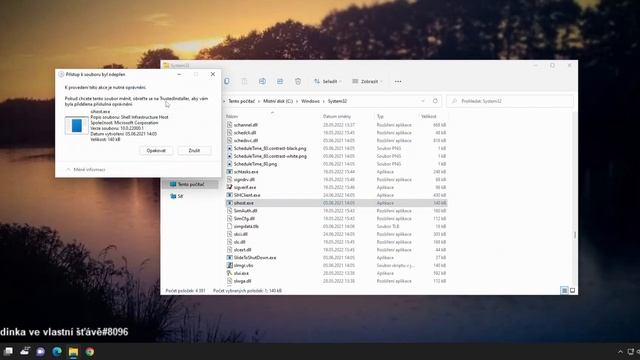640x360 pixels.
Task: Click the Share icon in Explorer toolbar
Action: click(x=280, y=81)
